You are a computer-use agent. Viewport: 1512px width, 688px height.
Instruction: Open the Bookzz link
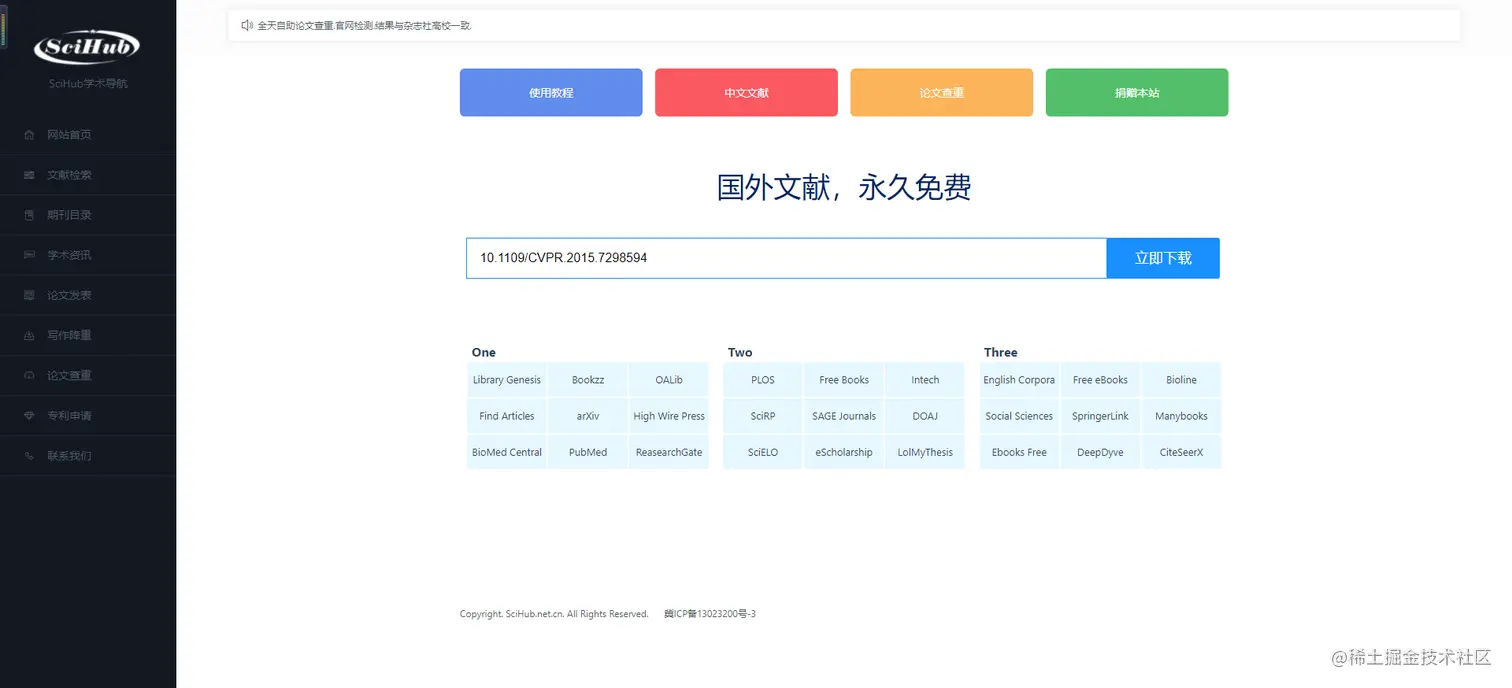(588, 380)
